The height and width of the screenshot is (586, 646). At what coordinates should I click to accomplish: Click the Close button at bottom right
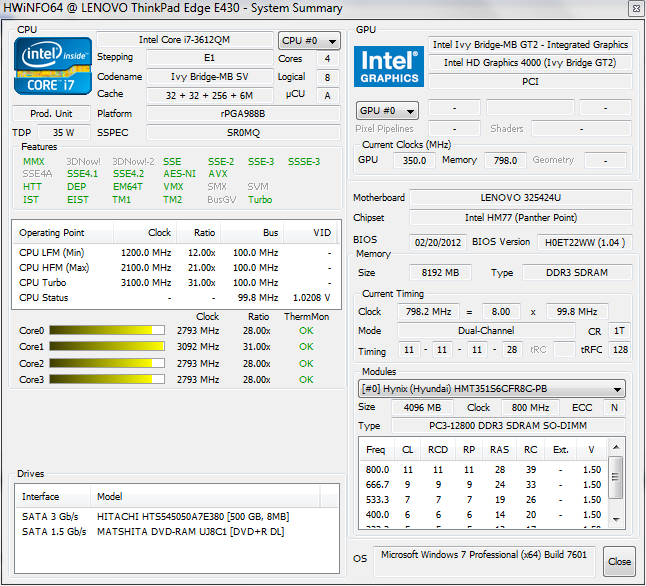tap(619, 561)
